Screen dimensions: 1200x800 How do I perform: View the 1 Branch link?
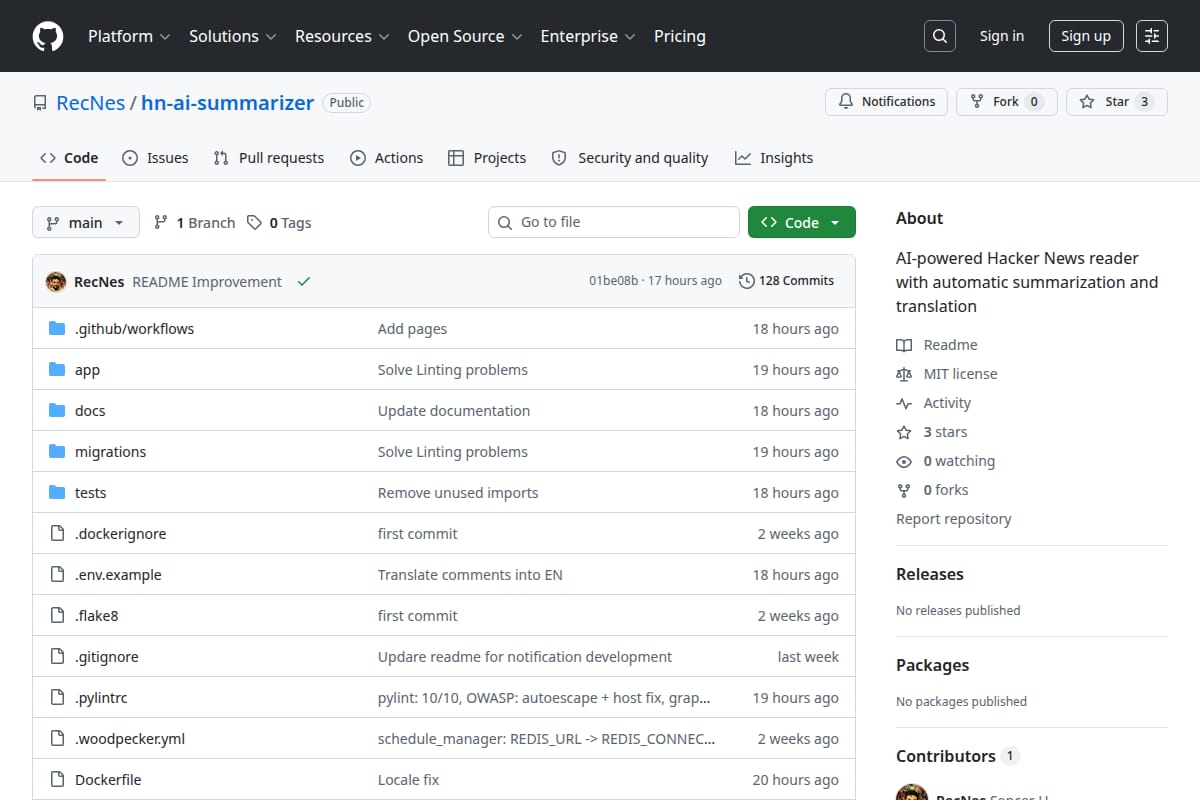(194, 223)
